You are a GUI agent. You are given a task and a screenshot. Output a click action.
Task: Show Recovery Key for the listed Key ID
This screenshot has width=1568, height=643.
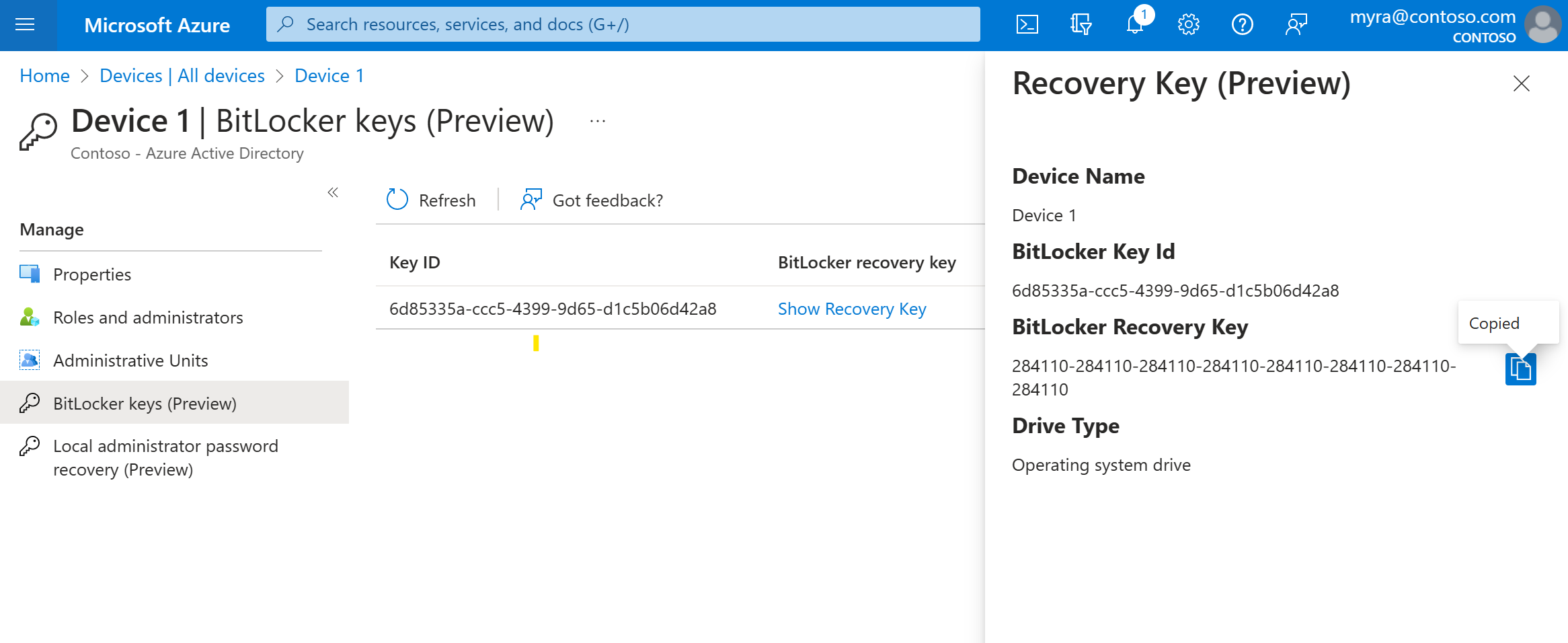coord(851,309)
